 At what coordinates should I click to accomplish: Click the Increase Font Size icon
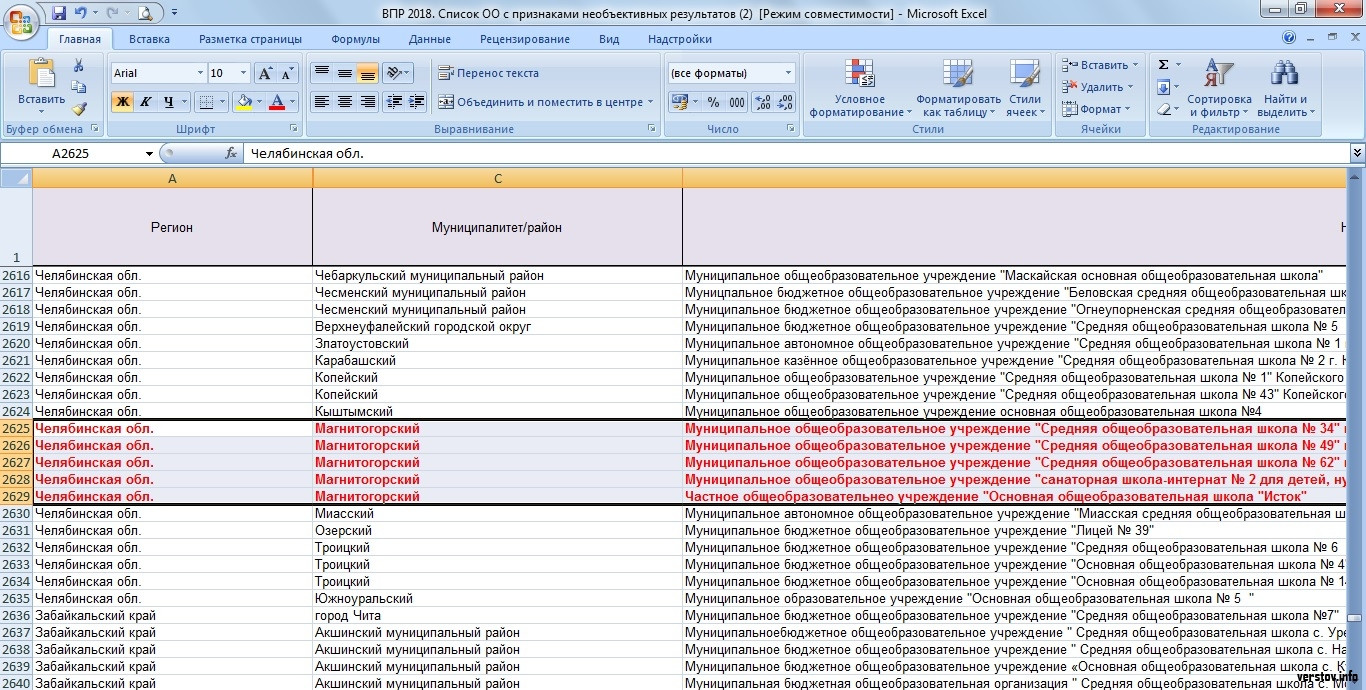(x=265, y=73)
